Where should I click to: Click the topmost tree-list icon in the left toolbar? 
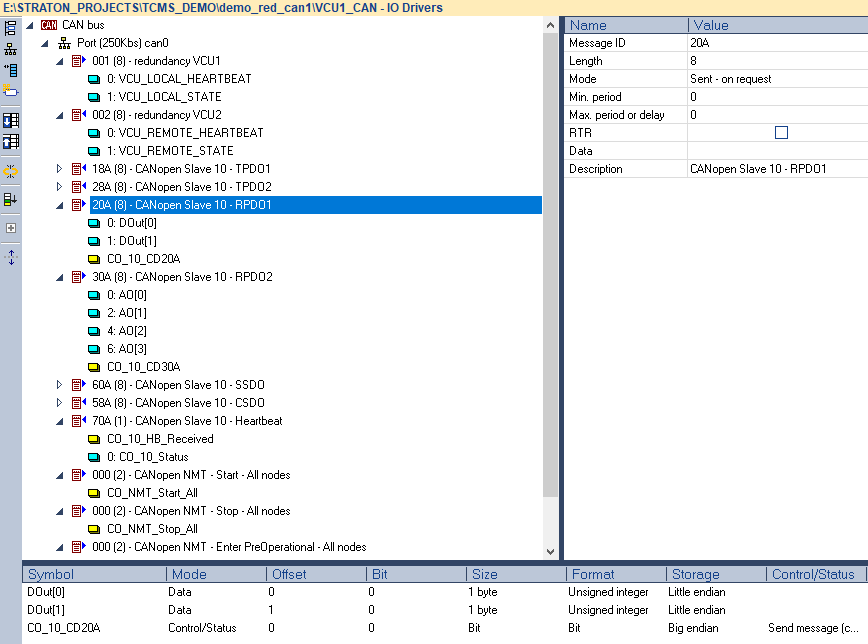click(x=11, y=27)
